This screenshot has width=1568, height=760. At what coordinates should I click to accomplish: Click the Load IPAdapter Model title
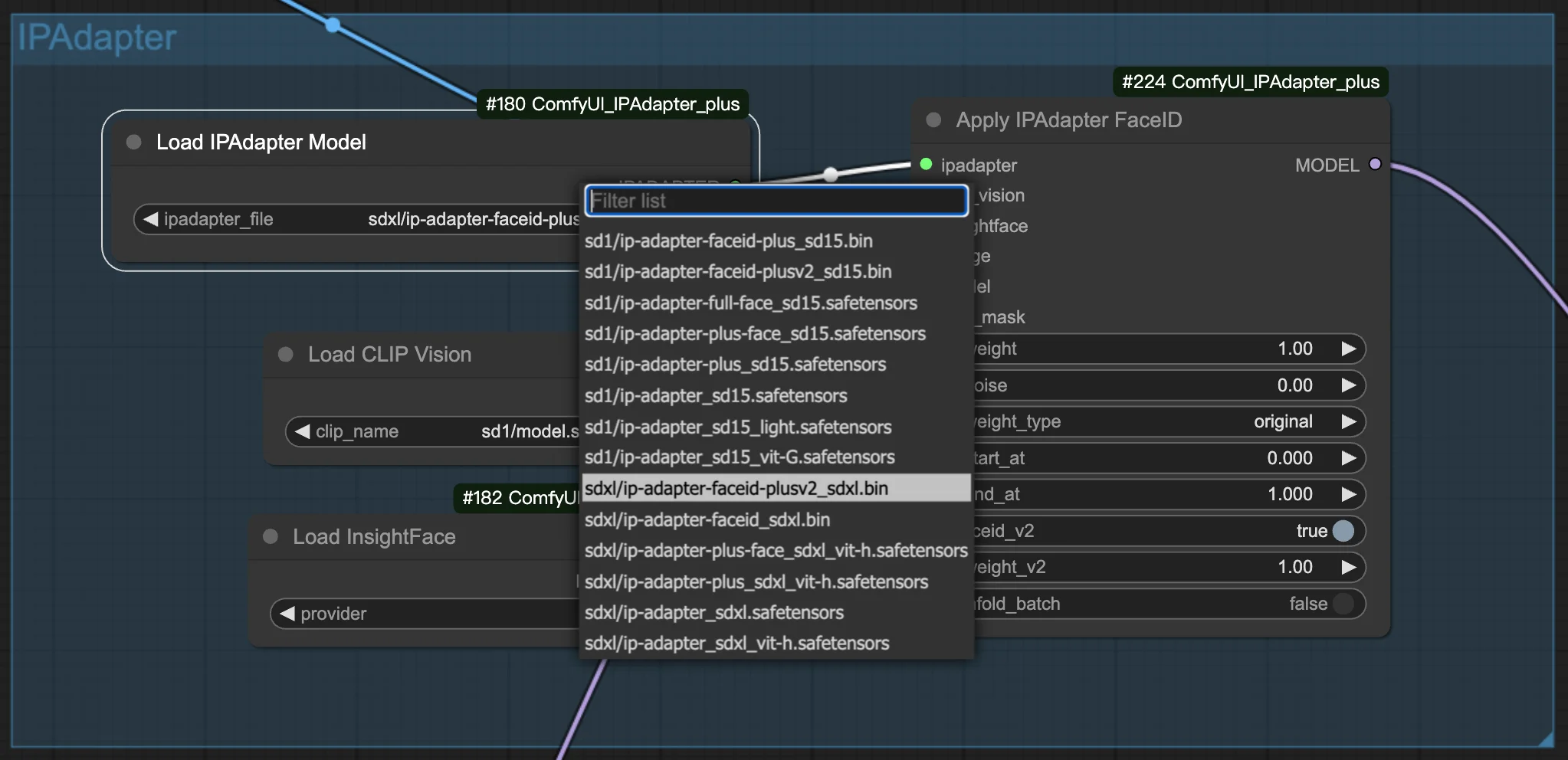261,142
